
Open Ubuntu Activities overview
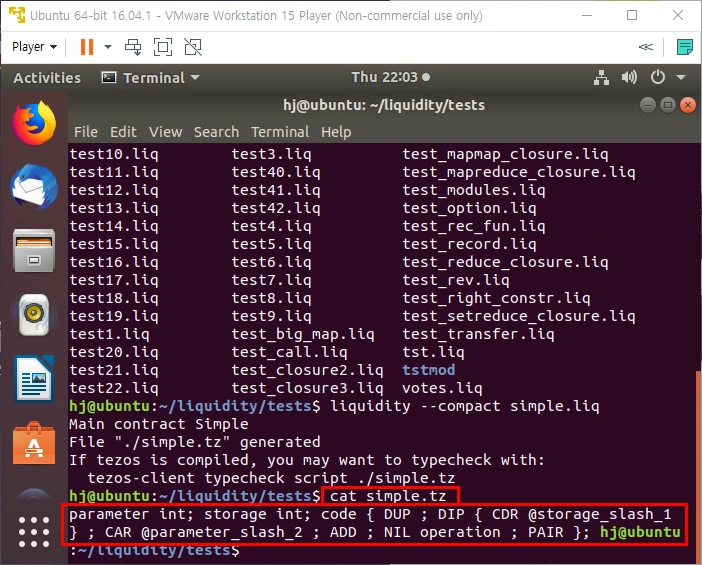click(47, 78)
